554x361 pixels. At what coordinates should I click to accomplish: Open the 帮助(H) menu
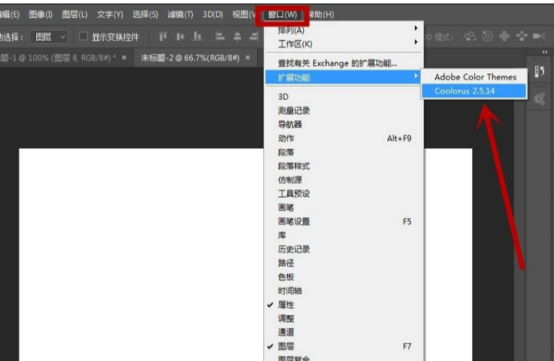[x=321, y=14]
